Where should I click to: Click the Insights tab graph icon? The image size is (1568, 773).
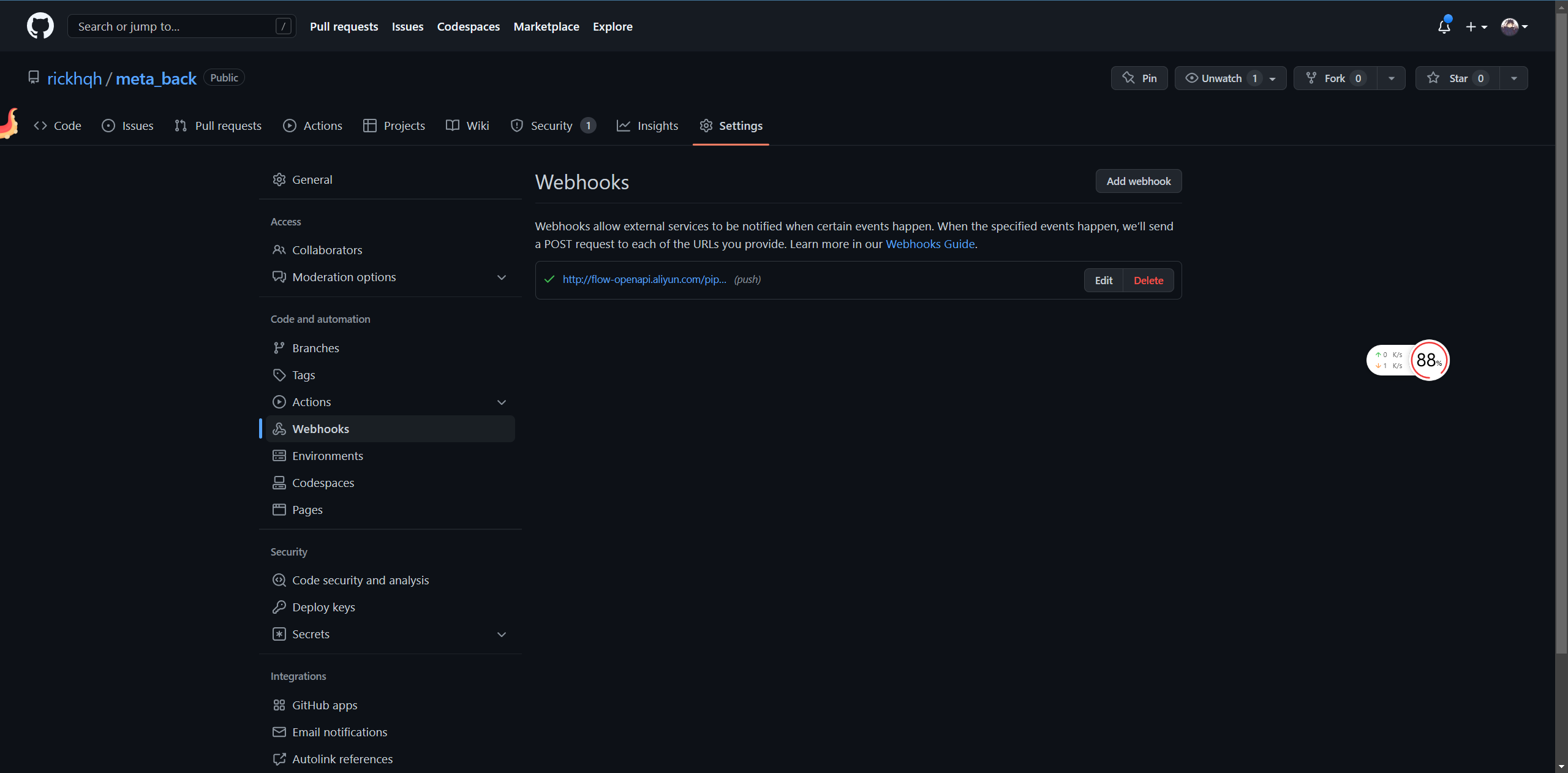(x=624, y=126)
